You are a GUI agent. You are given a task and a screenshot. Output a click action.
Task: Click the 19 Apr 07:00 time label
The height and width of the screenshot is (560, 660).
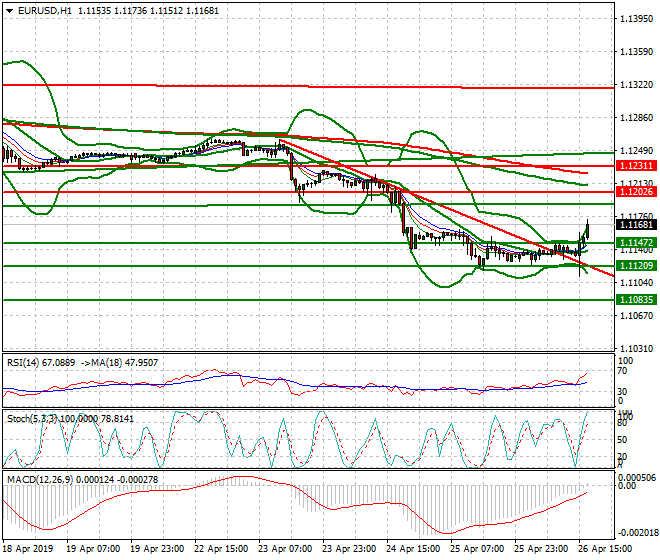93,549
